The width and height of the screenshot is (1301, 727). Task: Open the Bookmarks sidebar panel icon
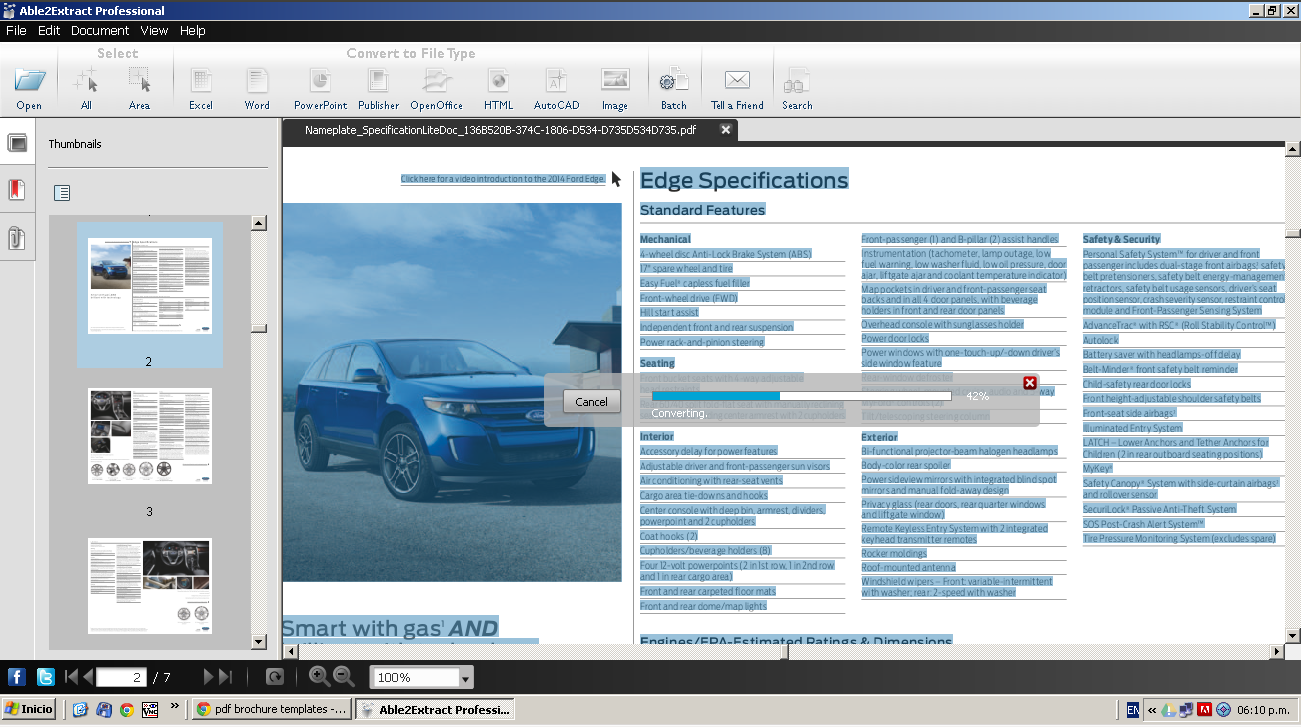tap(17, 190)
